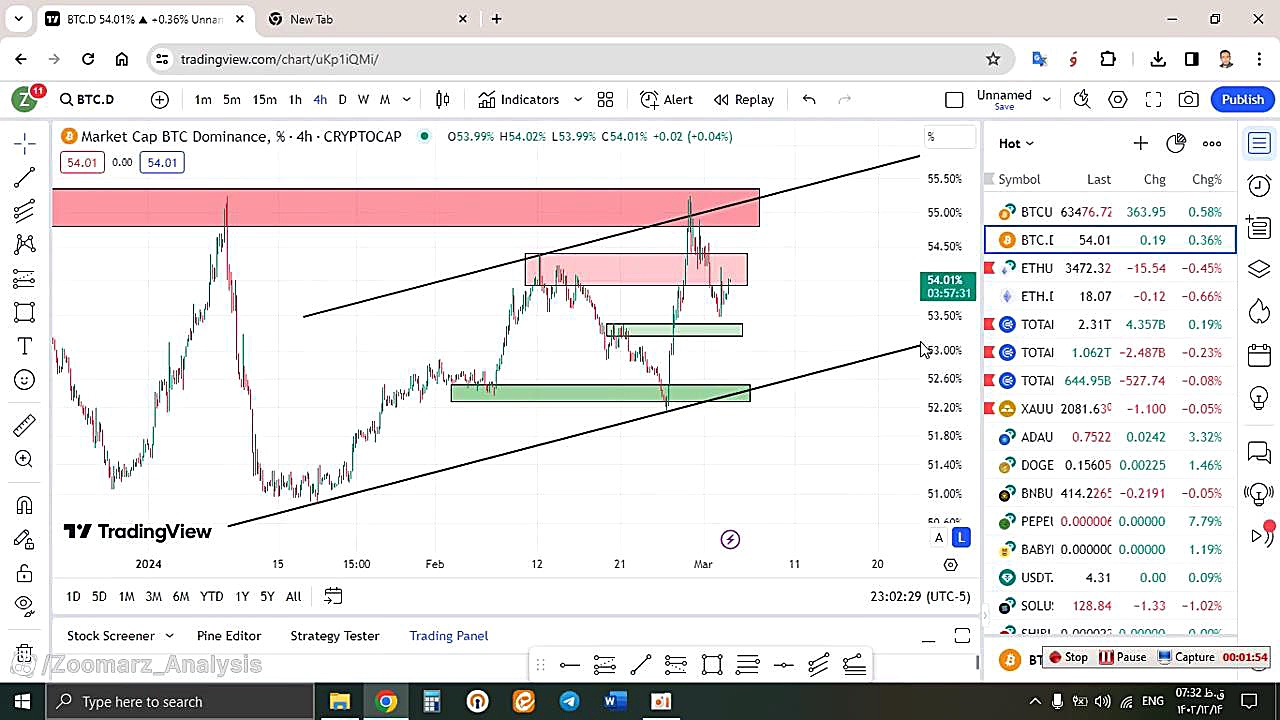Viewport: 1280px width, 720px height.
Task: Open chart settings hexagon icon
Action: pyautogui.click(x=1118, y=99)
